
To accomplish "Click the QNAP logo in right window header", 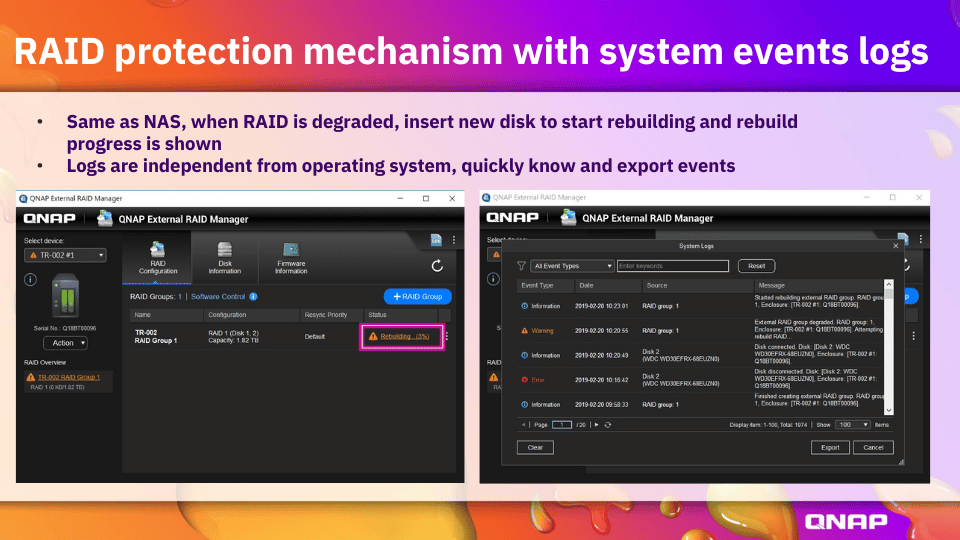I will pyautogui.click(x=512, y=217).
